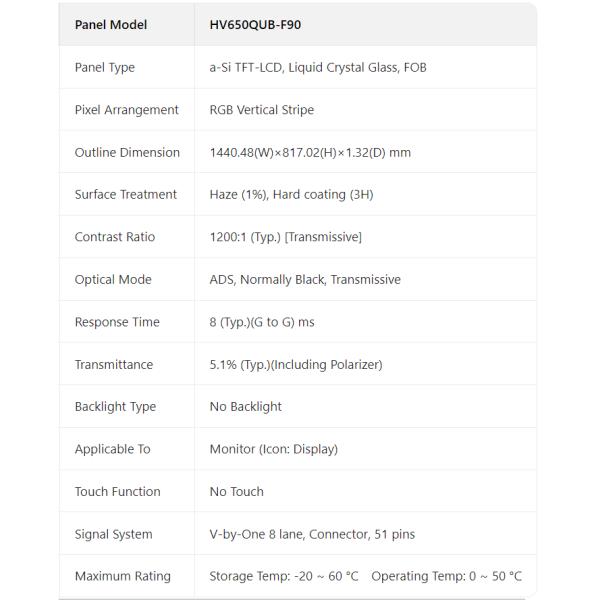Click the Storage Temp maximum rating text
The height and width of the screenshot is (600, 600).
pyautogui.click(x=283, y=577)
